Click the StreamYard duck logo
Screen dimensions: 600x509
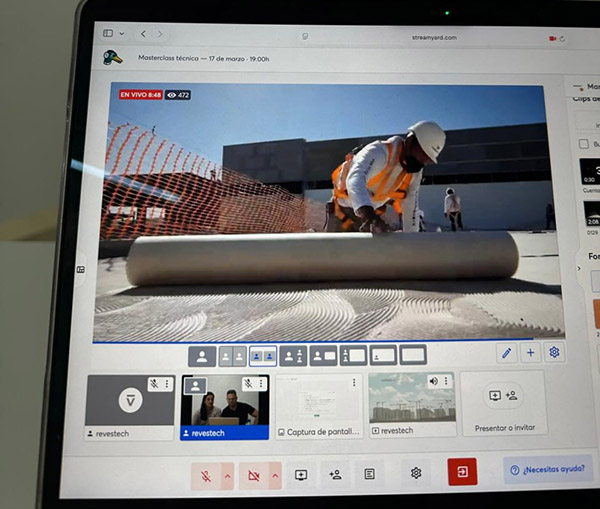click(112, 57)
